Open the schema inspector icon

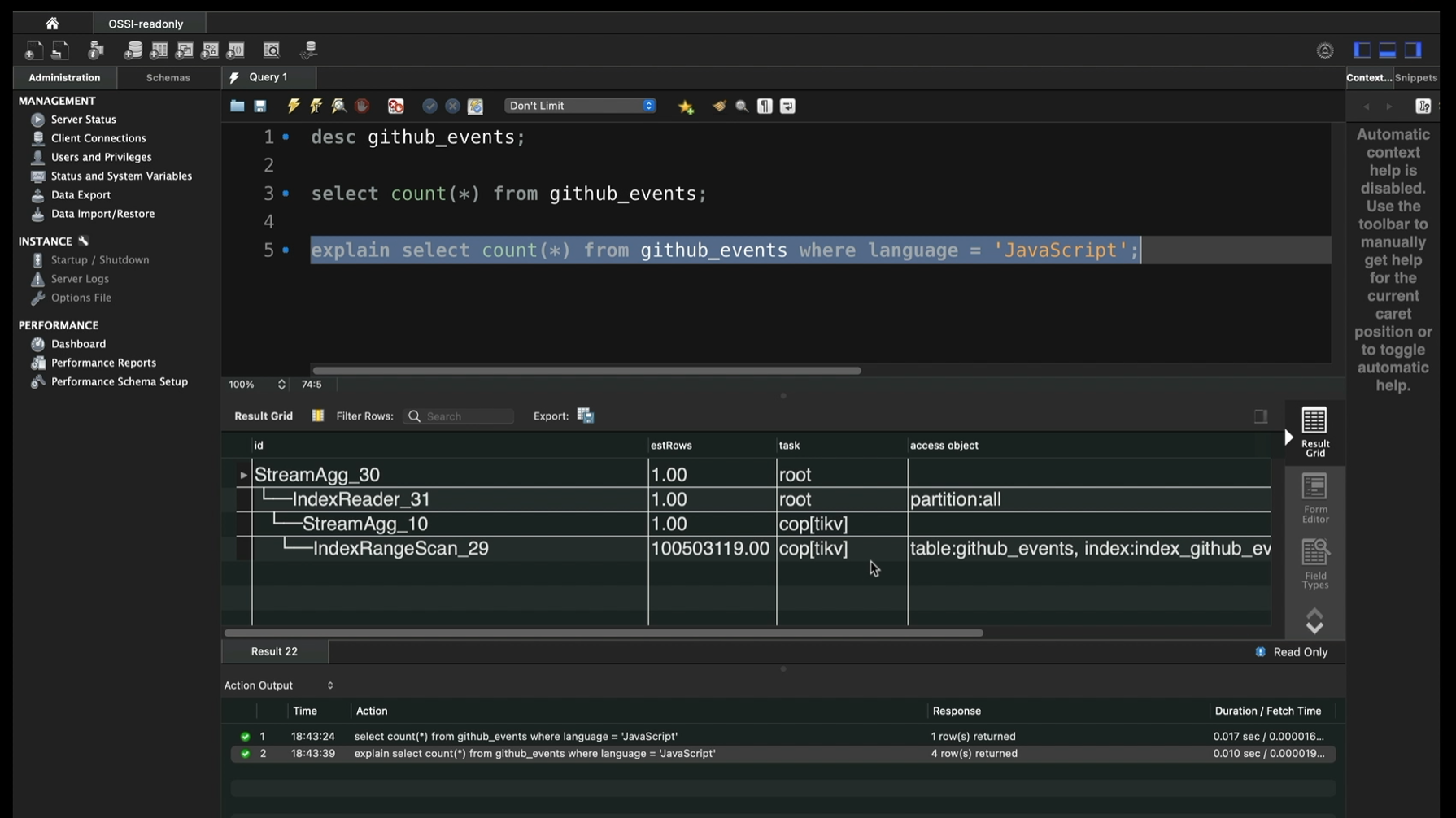tap(96, 50)
